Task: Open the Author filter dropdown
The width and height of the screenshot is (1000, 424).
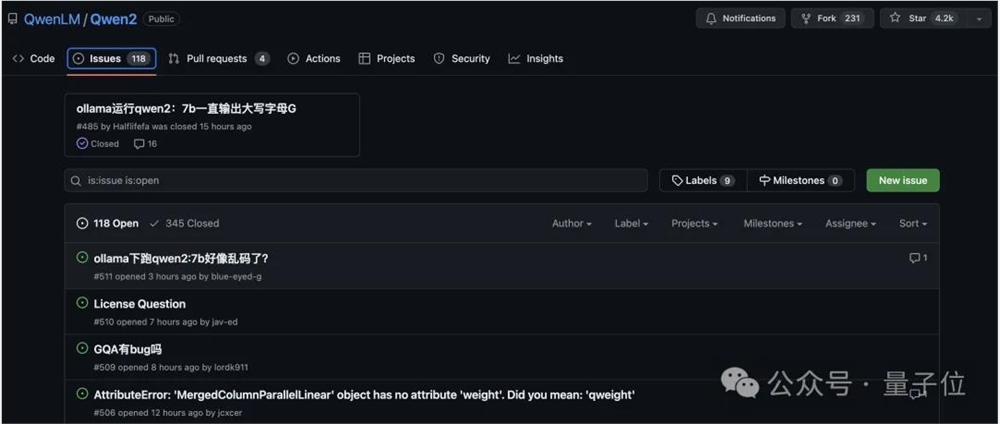Action: [572, 223]
